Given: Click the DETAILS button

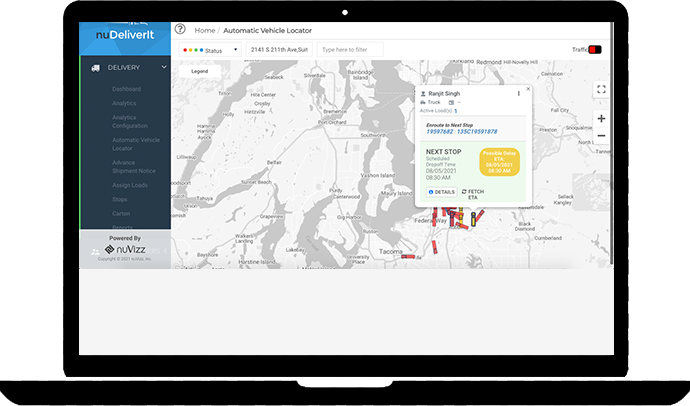Looking at the screenshot, I should (x=441, y=192).
